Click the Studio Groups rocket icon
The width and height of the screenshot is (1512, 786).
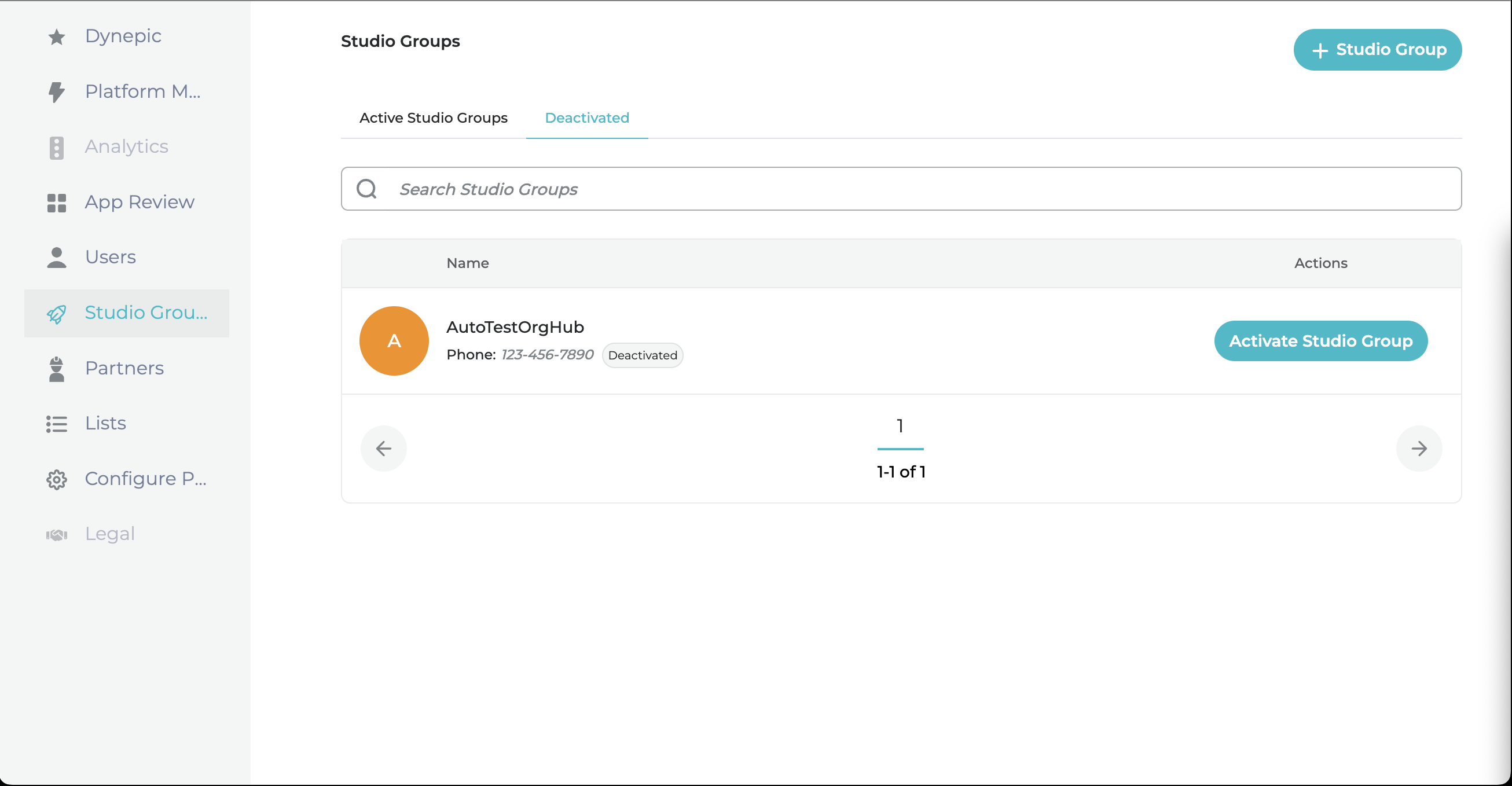point(56,314)
